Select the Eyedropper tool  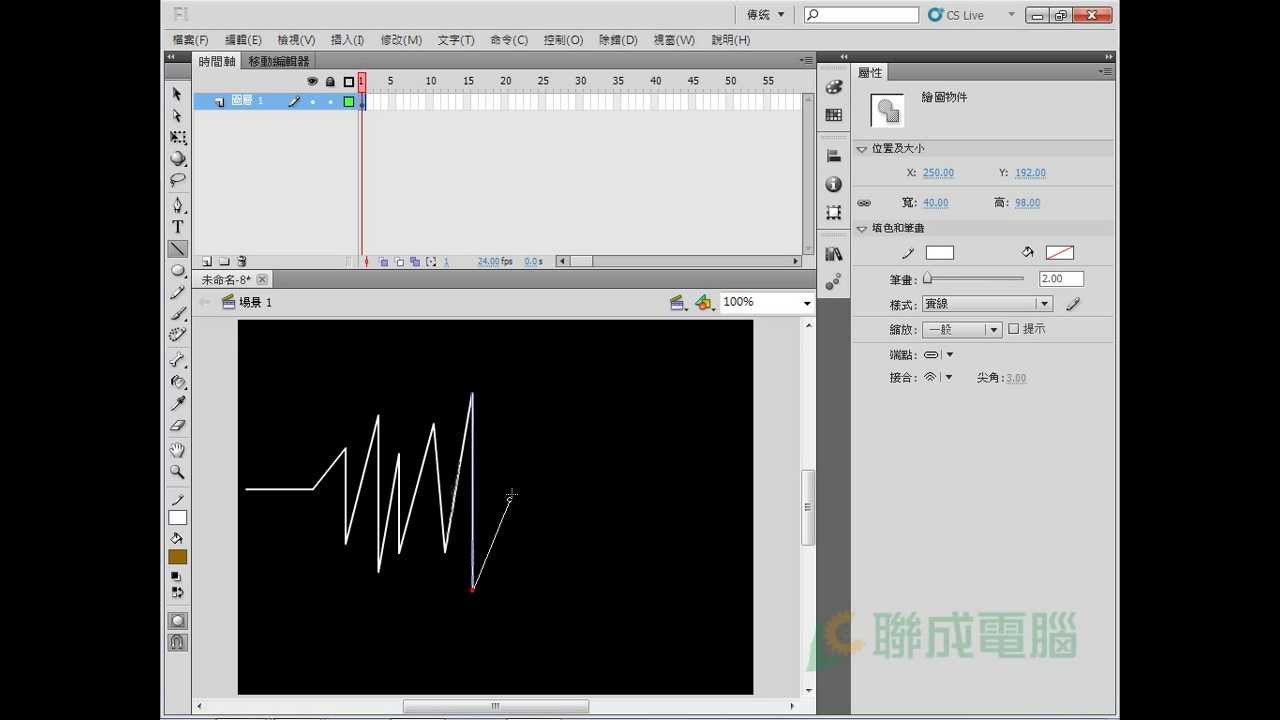point(177,404)
